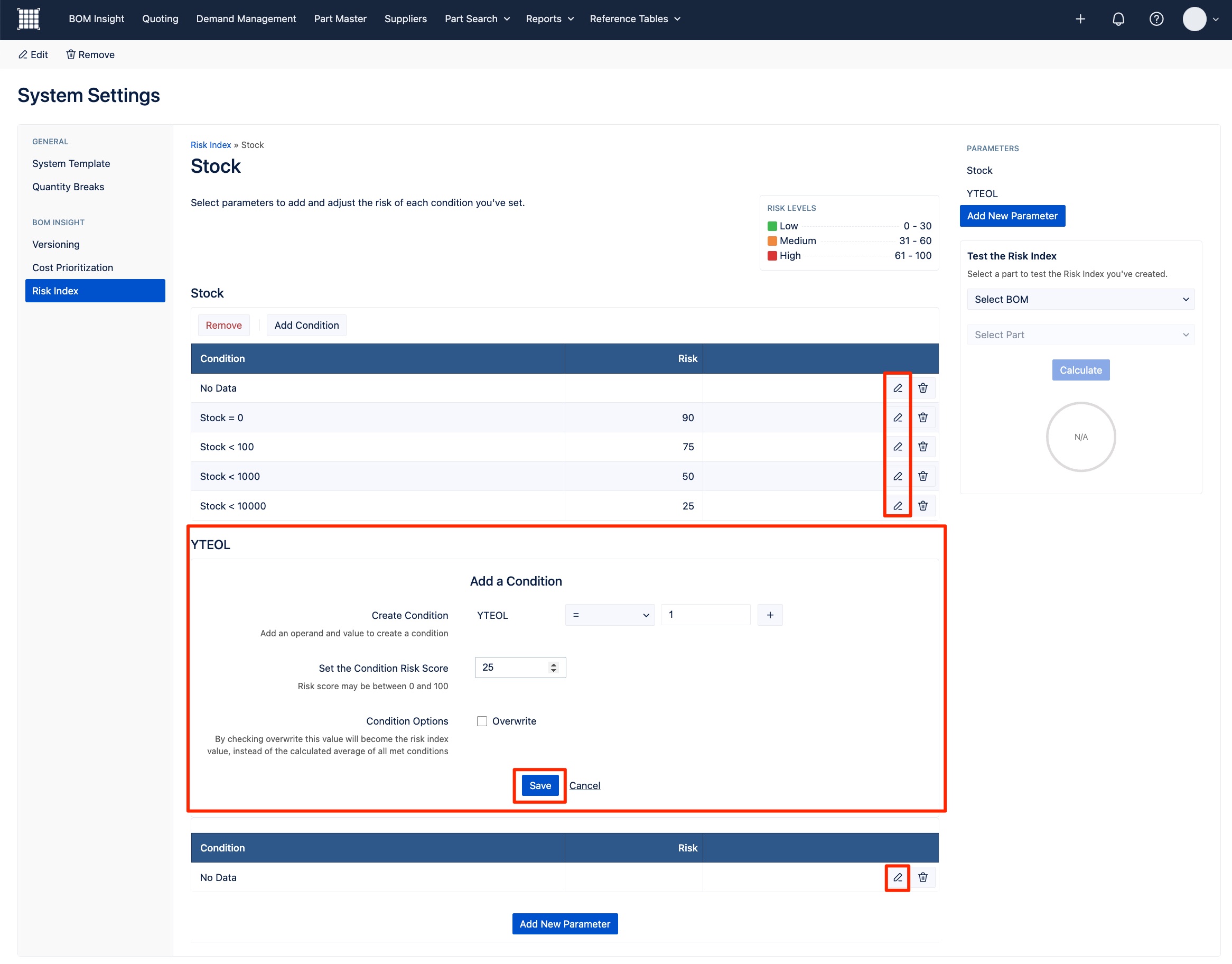Click the plus icon in the top navbar
Image resolution: width=1232 pixels, height=964 pixels.
pos(1080,19)
